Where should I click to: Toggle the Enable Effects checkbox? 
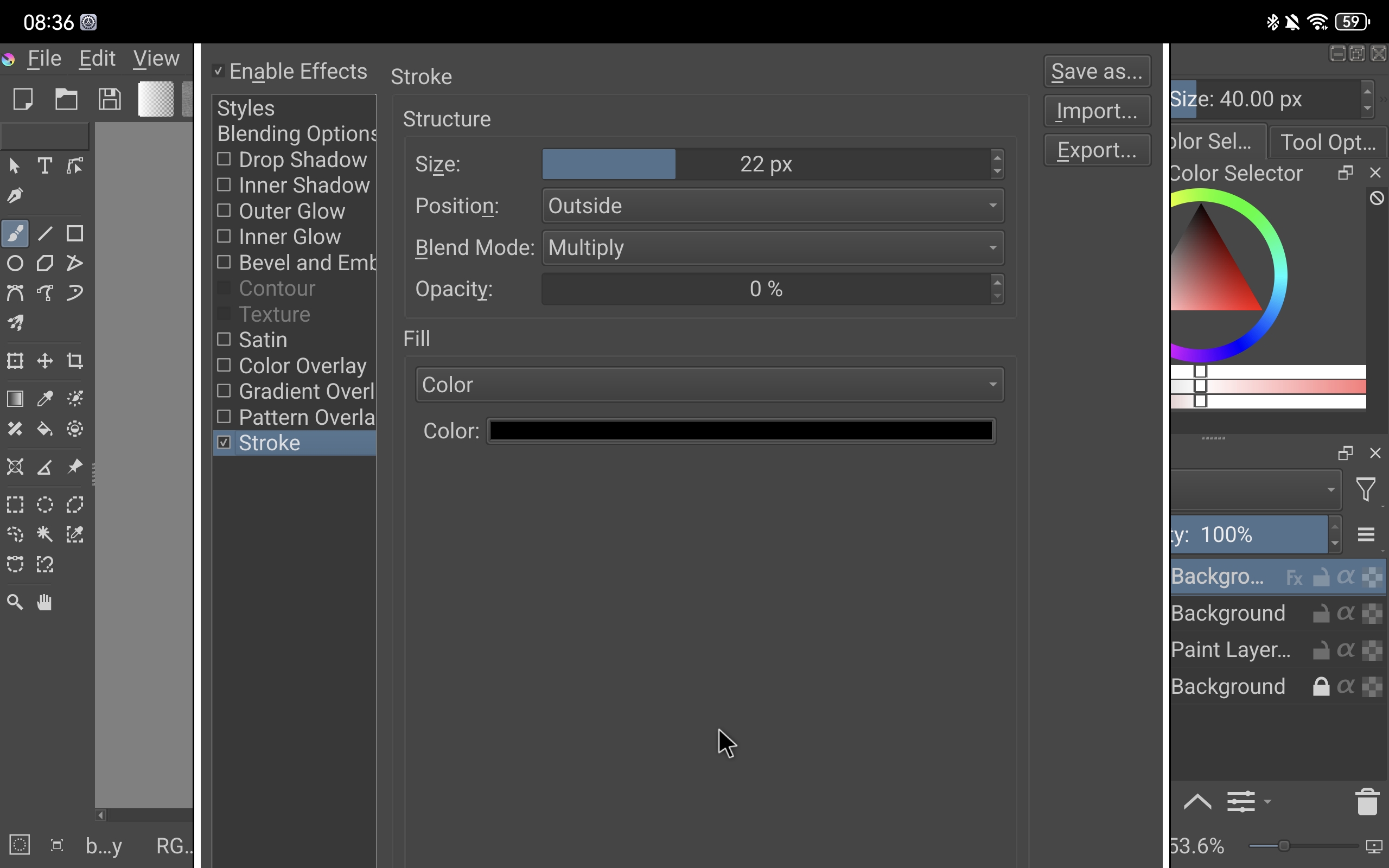[218, 71]
